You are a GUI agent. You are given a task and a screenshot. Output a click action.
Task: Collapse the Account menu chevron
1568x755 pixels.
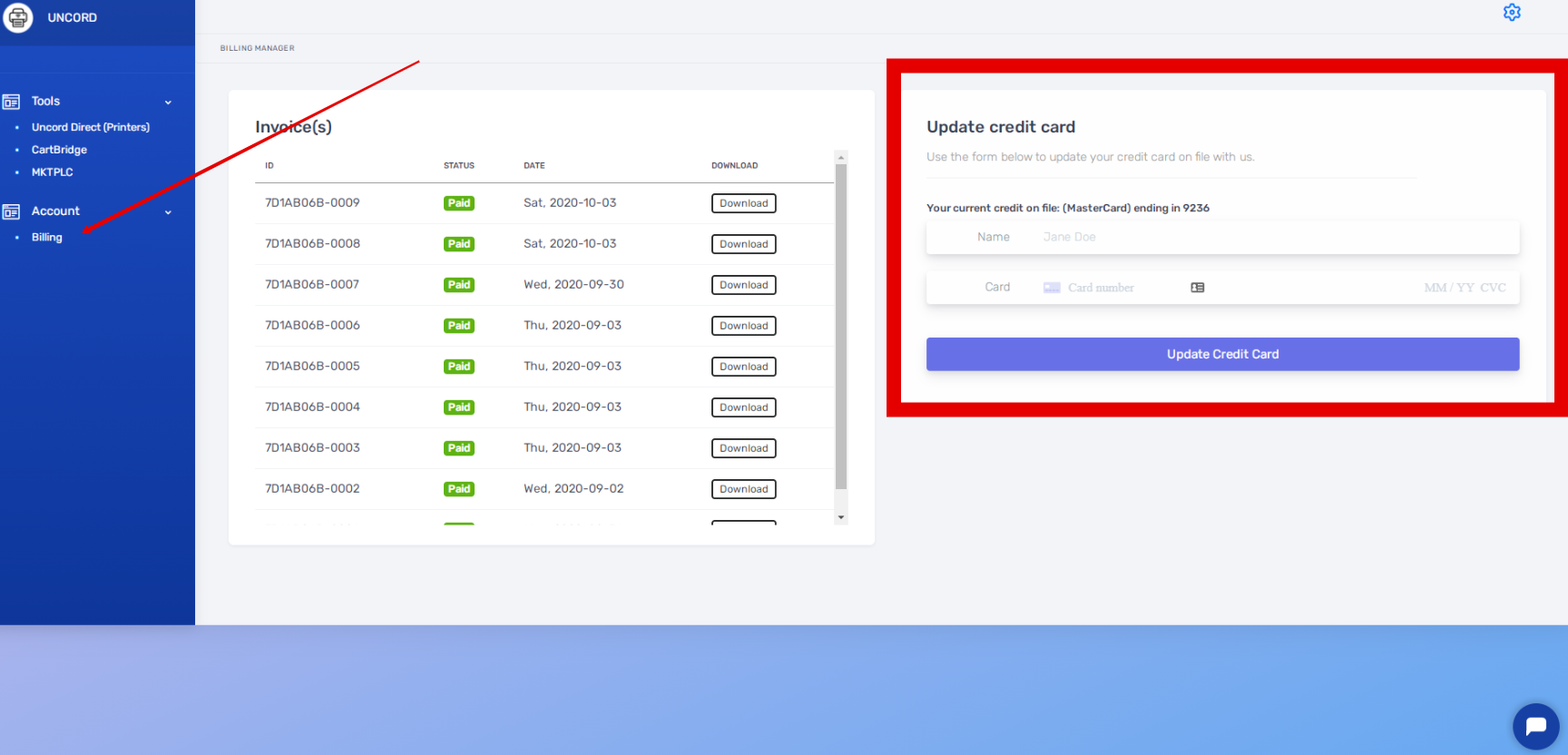[168, 212]
